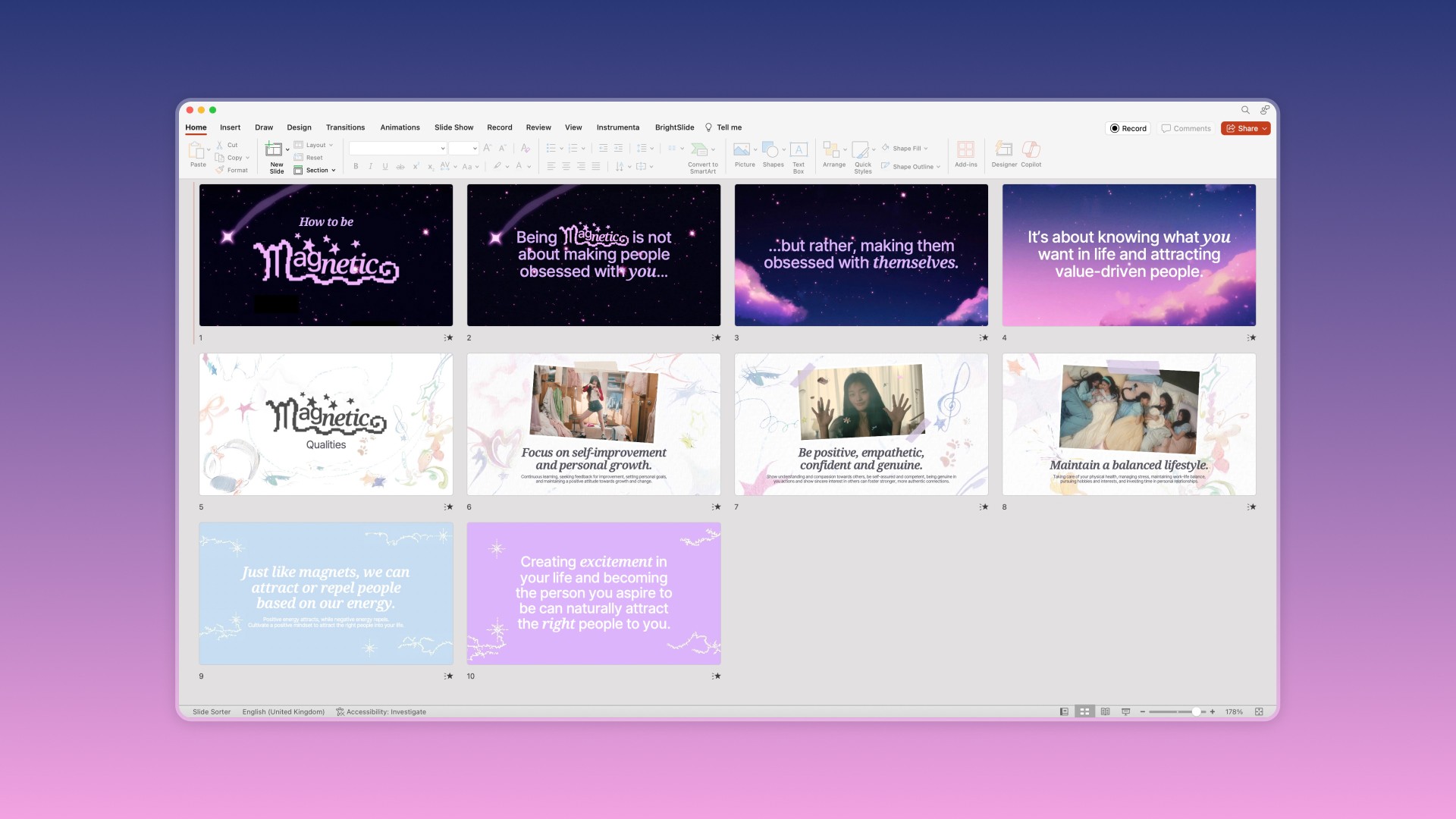
Task: Click the Comments button
Action: pyautogui.click(x=1186, y=129)
